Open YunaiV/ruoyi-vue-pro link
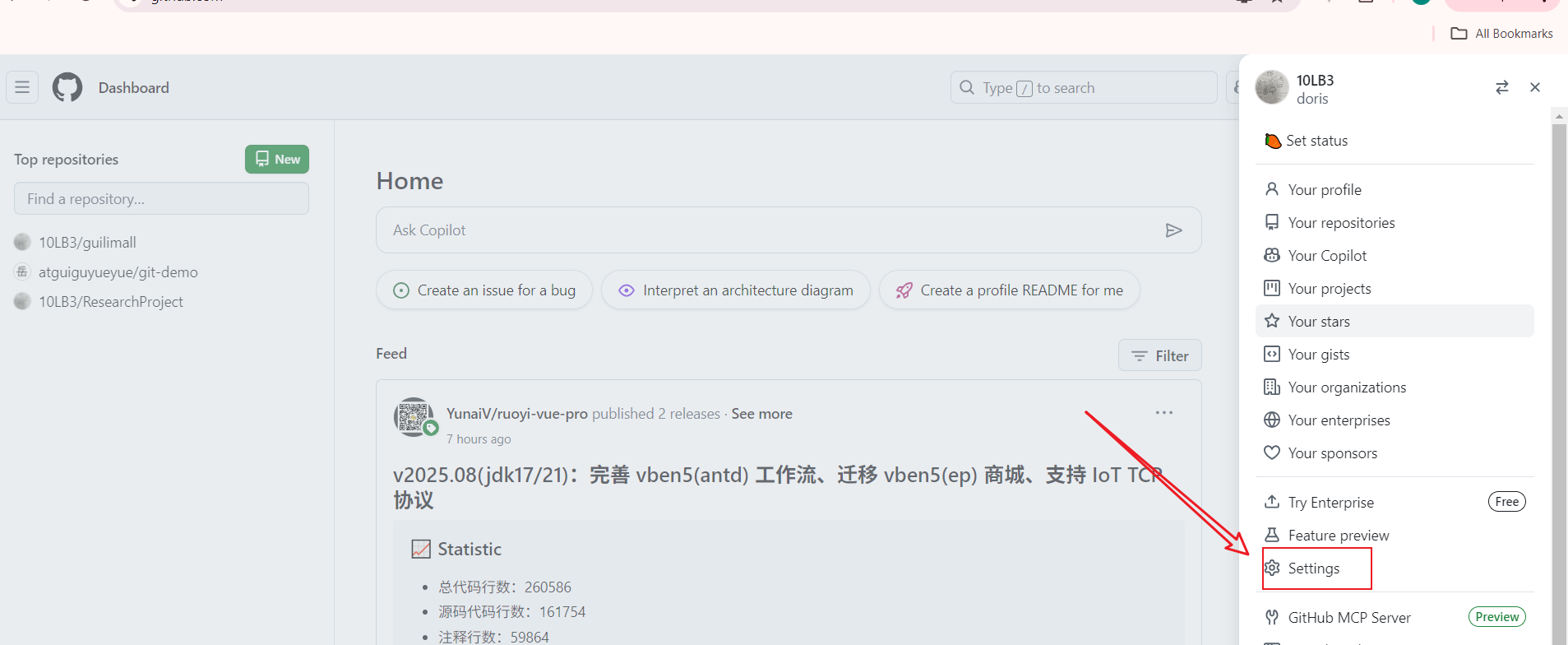 pos(517,414)
